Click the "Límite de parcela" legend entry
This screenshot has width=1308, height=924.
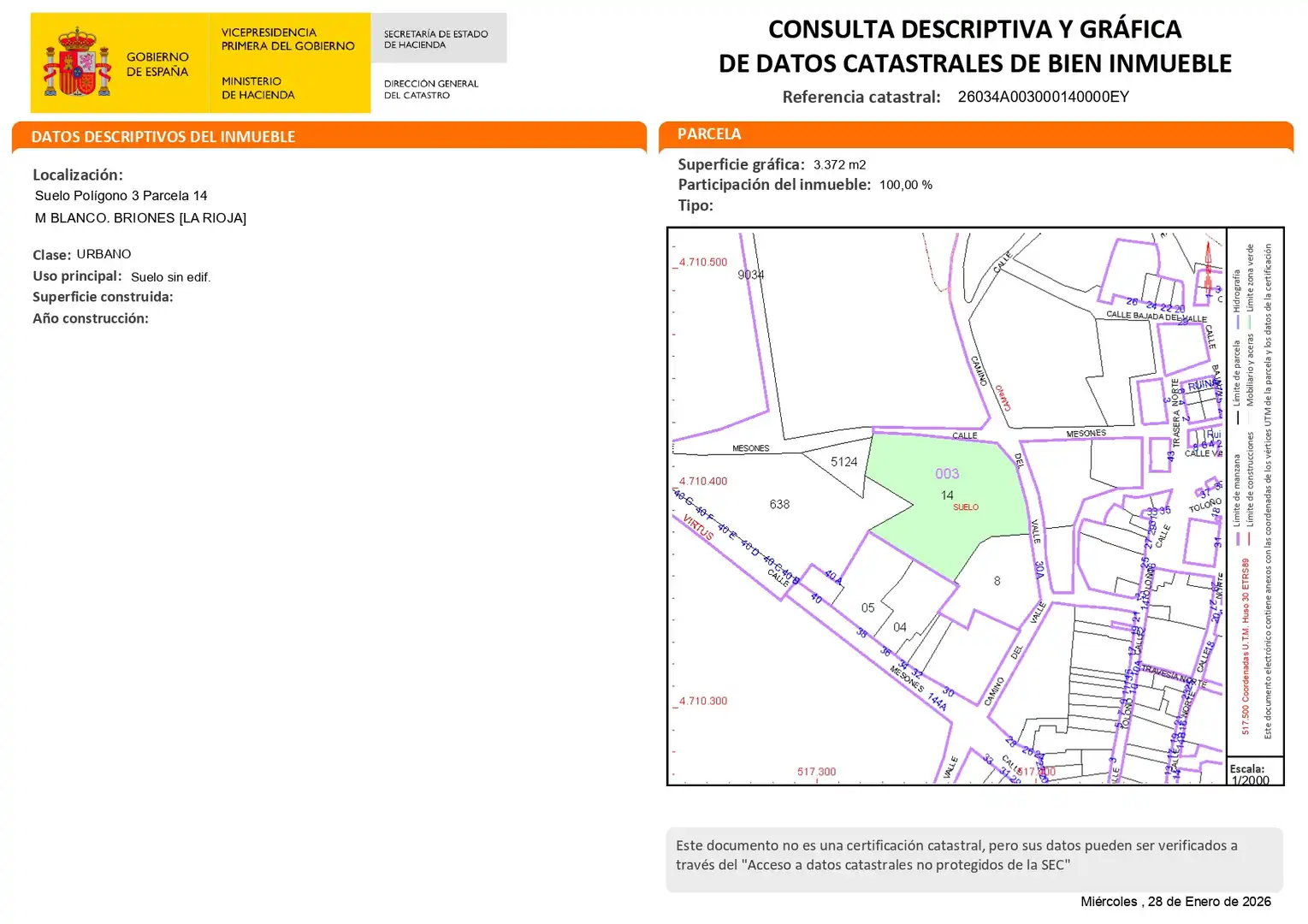[1236, 382]
